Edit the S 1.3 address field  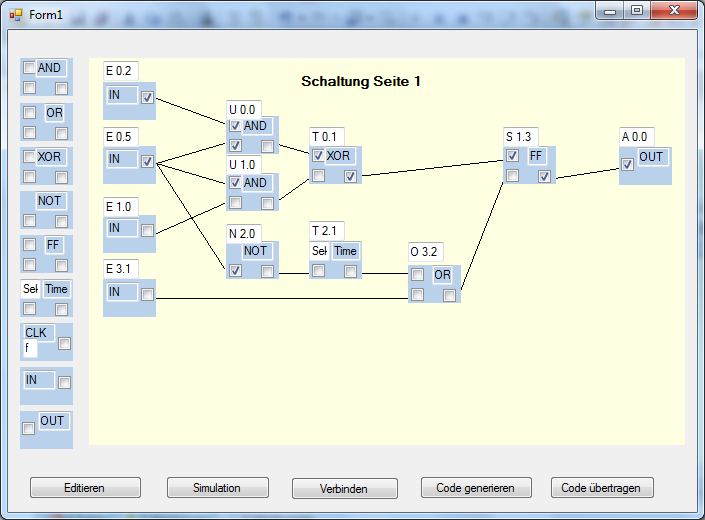521,137
